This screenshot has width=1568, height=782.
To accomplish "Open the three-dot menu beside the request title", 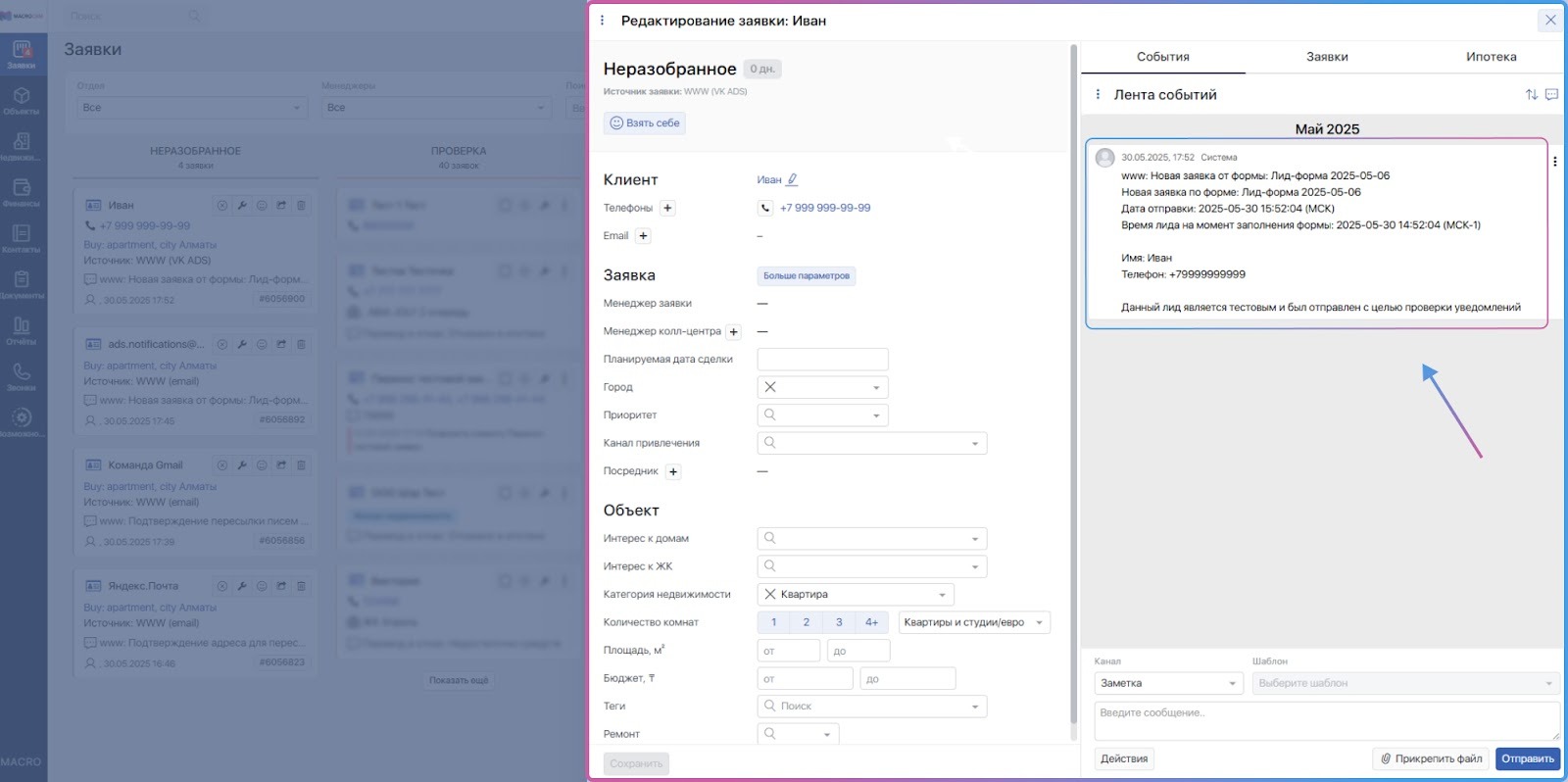I will [x=602, y=21].
